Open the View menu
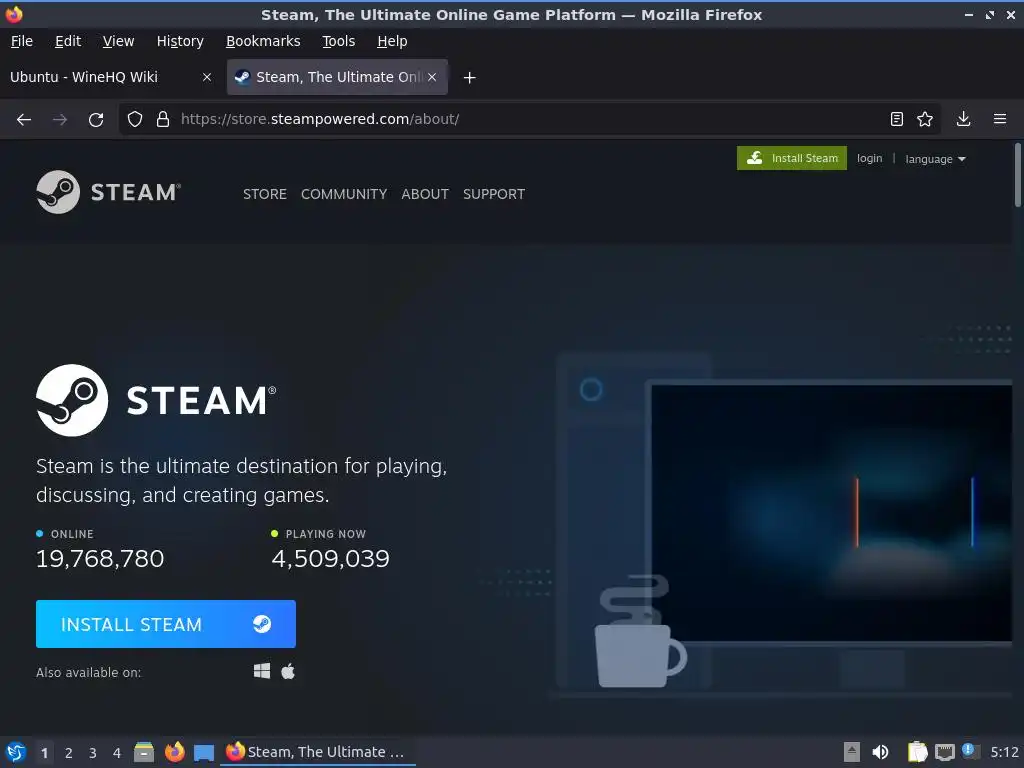Screen dimensions: 1024x768 (118, 41)
